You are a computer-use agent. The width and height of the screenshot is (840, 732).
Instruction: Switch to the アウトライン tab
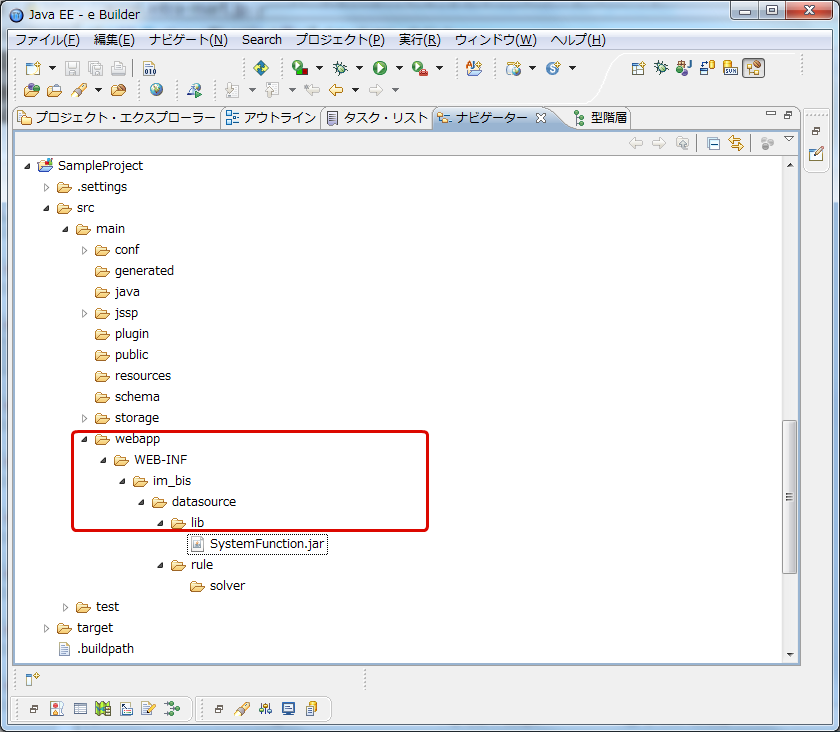coord(270,118)
